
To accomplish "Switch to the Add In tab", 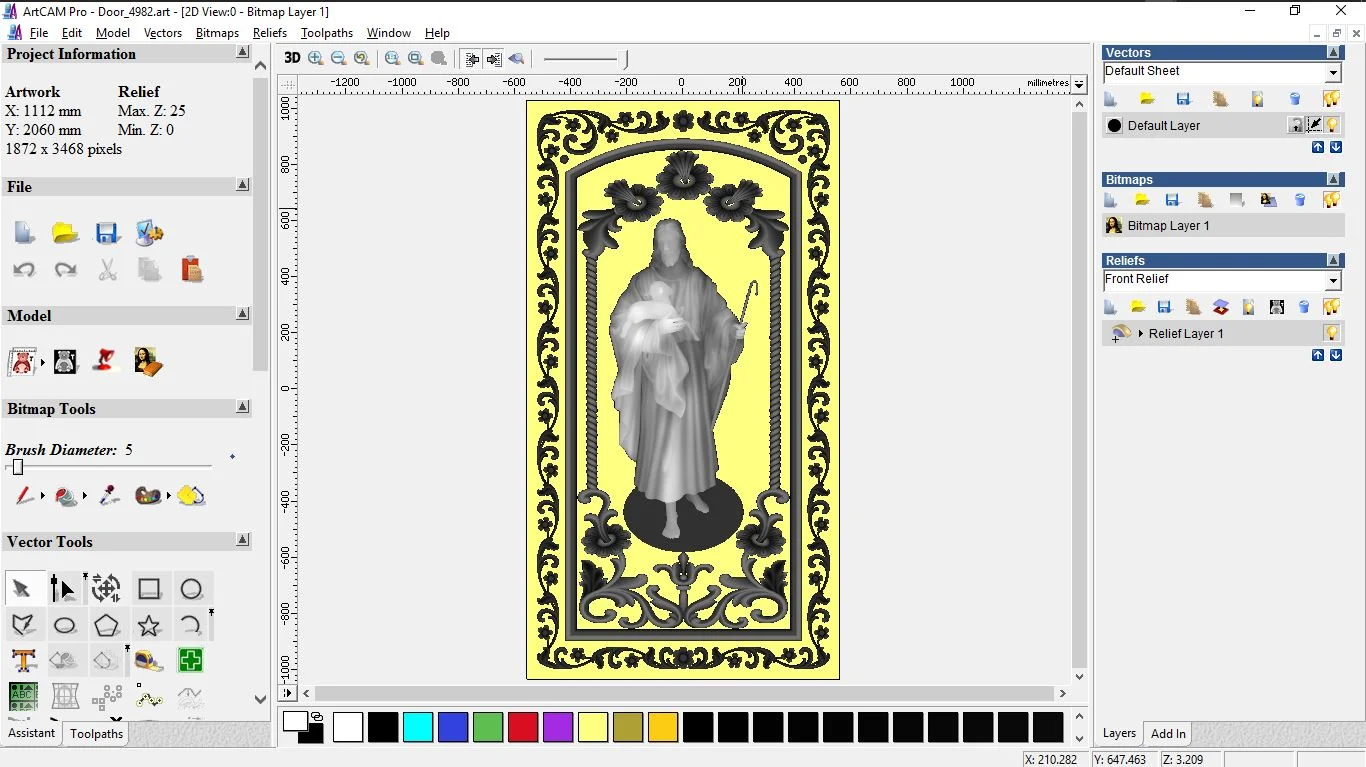I will coord(1167,733).
